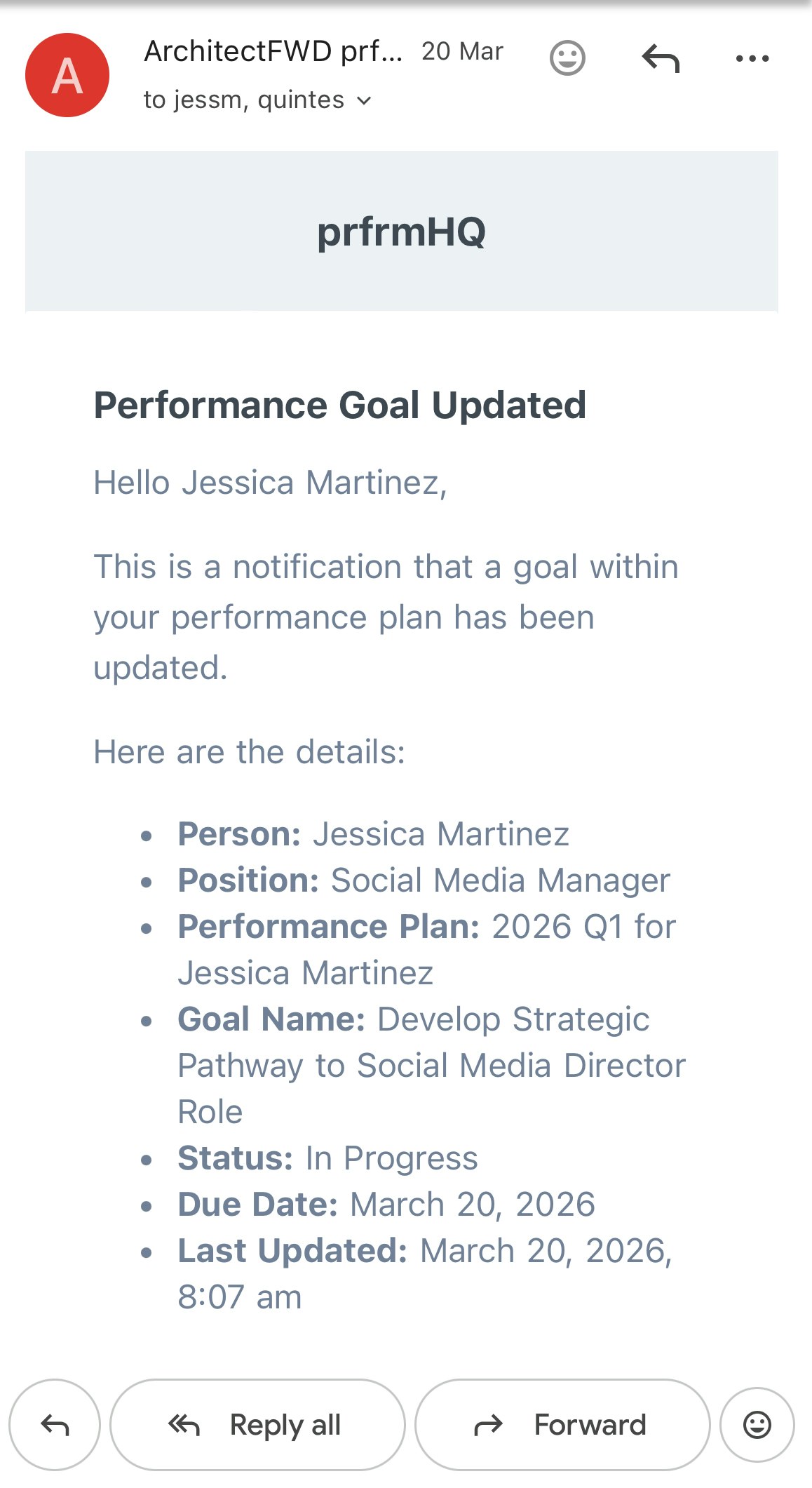812x1488 pixels.
Task: Tap the 'to jessm, quintes' recipients line
Action: [244, 100]
